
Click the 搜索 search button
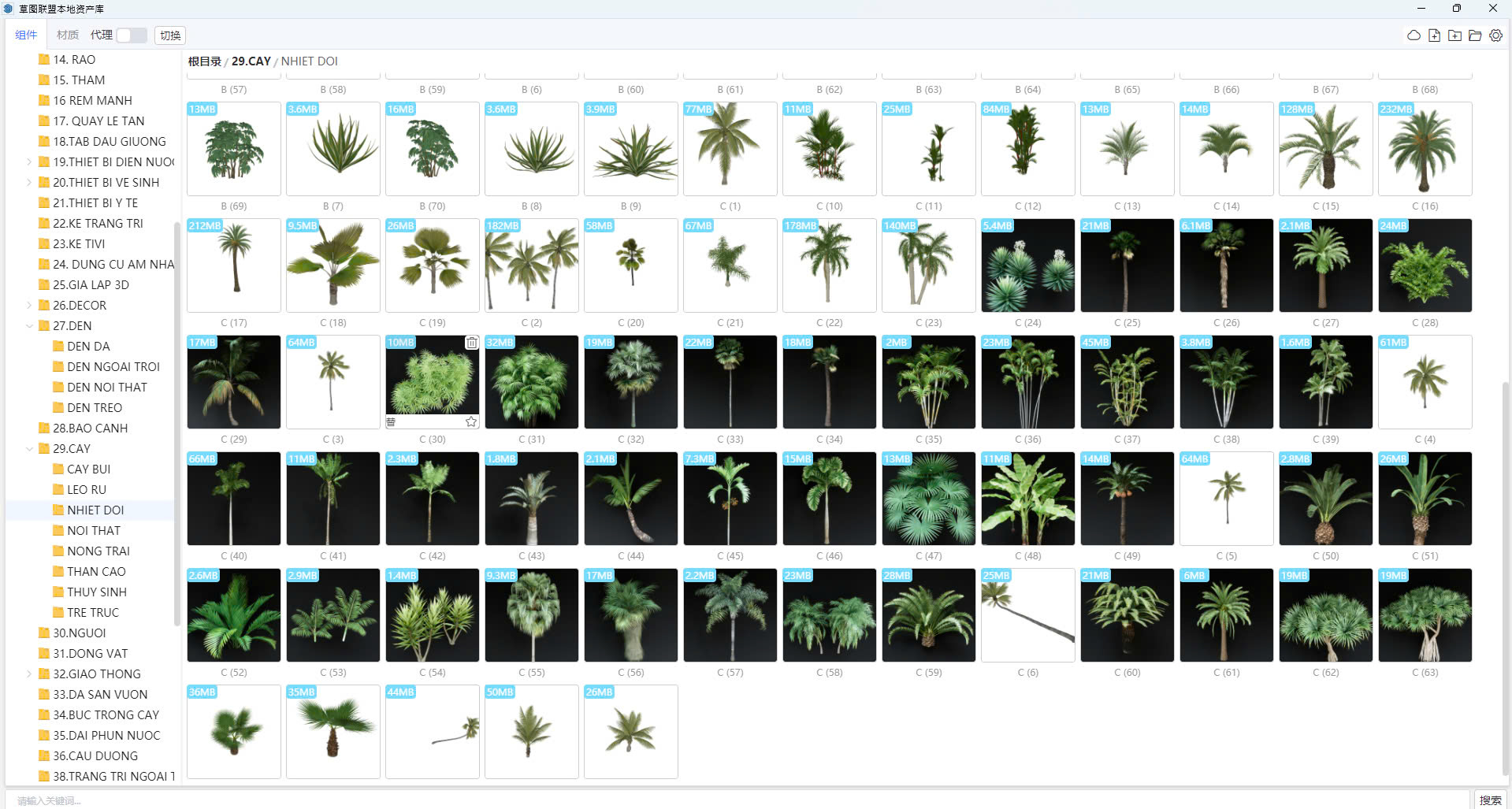tap(1490, 800)
